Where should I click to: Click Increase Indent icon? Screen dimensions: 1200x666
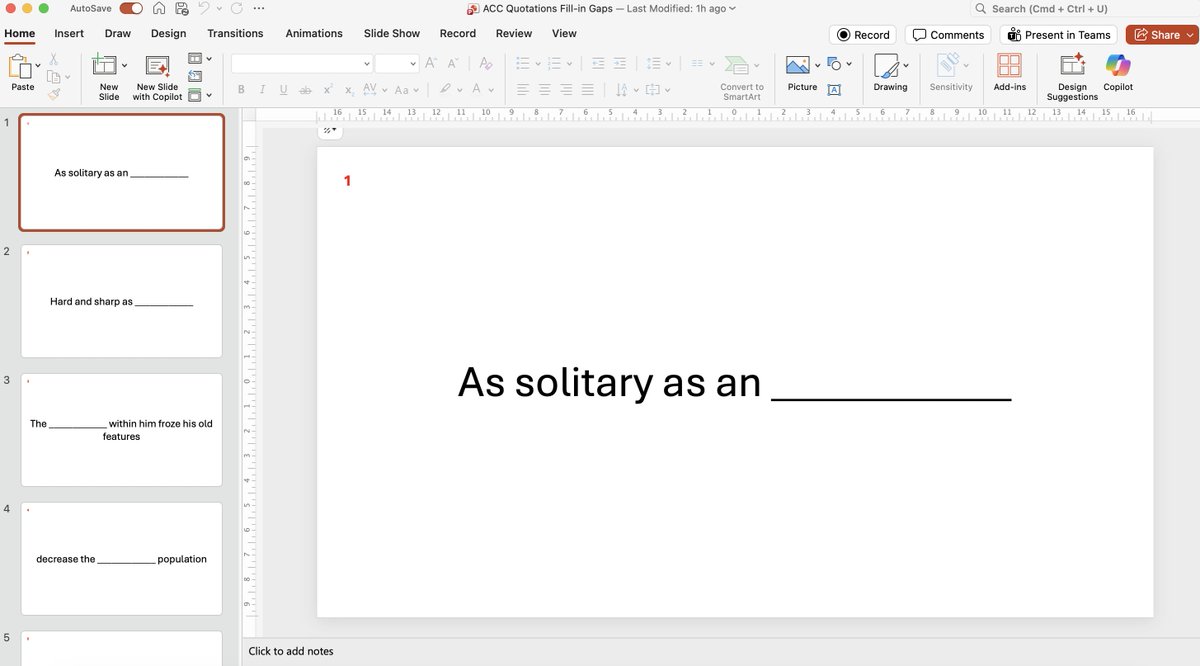[620, 63]
